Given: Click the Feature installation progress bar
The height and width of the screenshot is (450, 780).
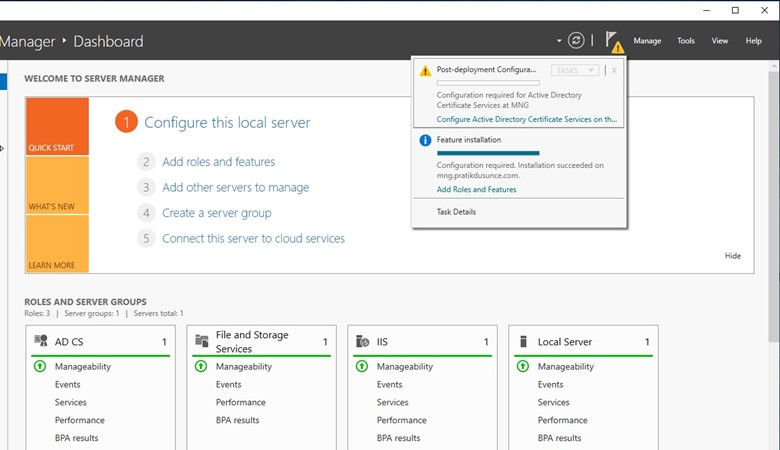Looking at the screenshot, I should (488, 153).
